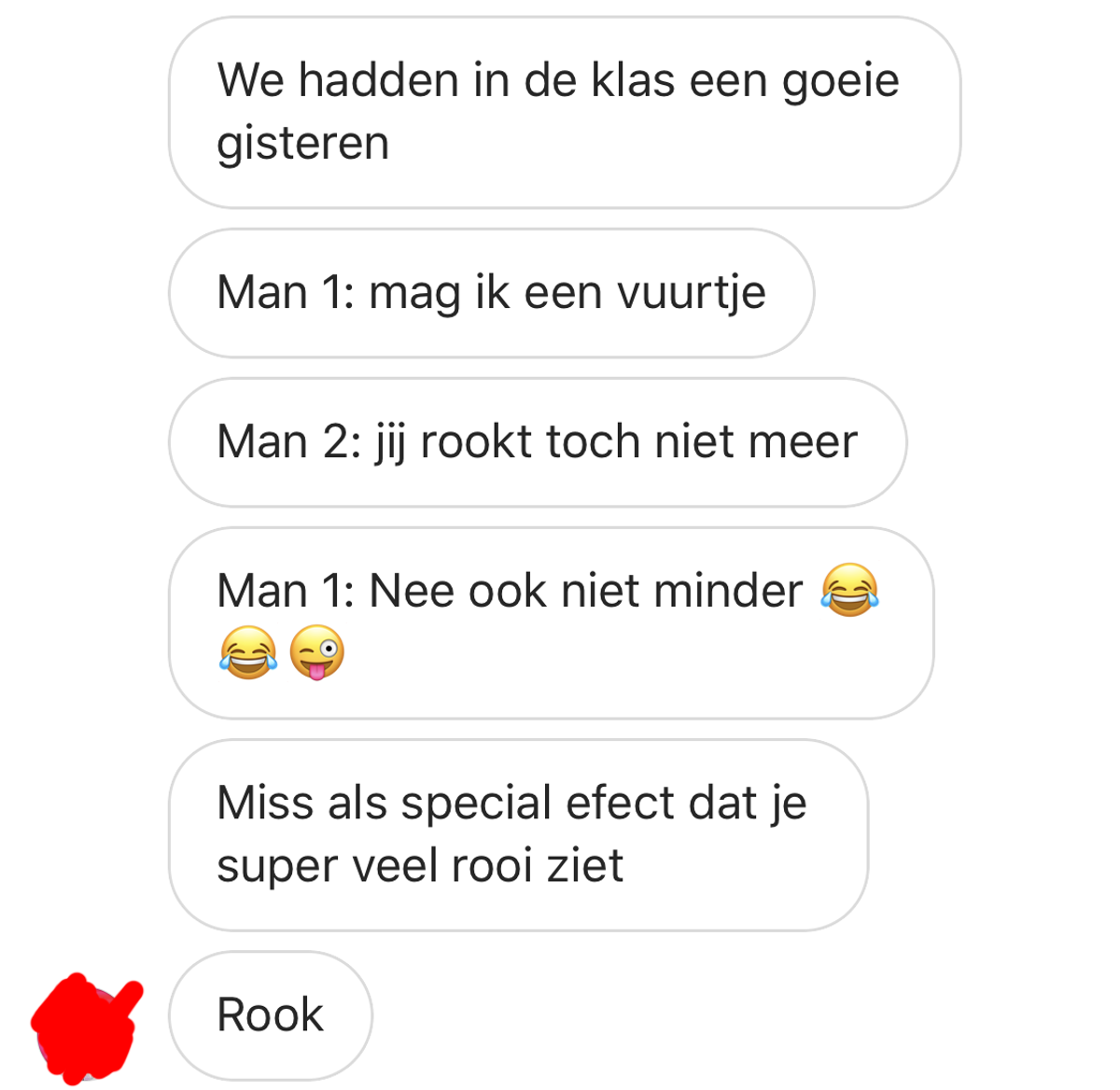The width and height of the screenshot is (1120, 1090).
Task: Select the 'We hadden in de klas' message
Action: (565, 112)
